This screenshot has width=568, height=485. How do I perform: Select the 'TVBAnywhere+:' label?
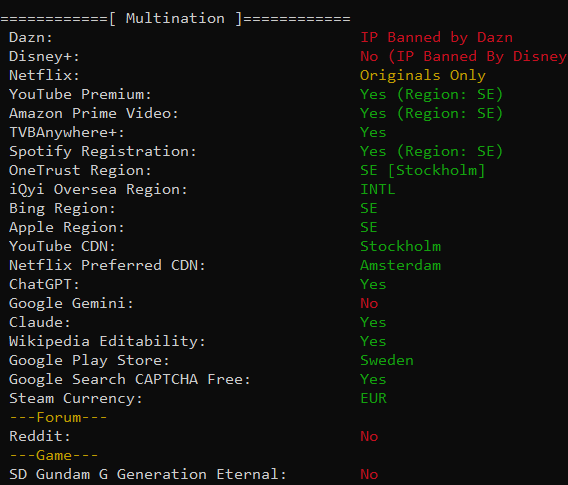pyautogui.click(x=67, y=132)
